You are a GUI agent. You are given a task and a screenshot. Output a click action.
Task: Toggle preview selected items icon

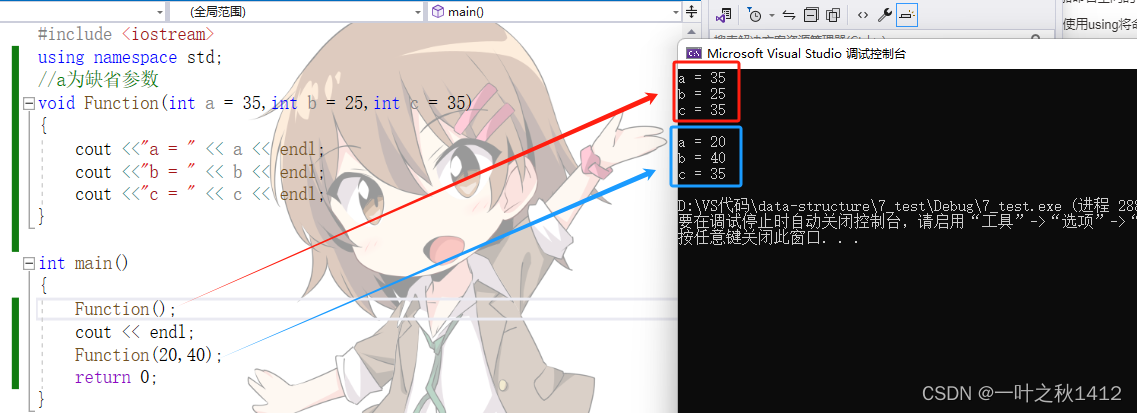(907, 14)
